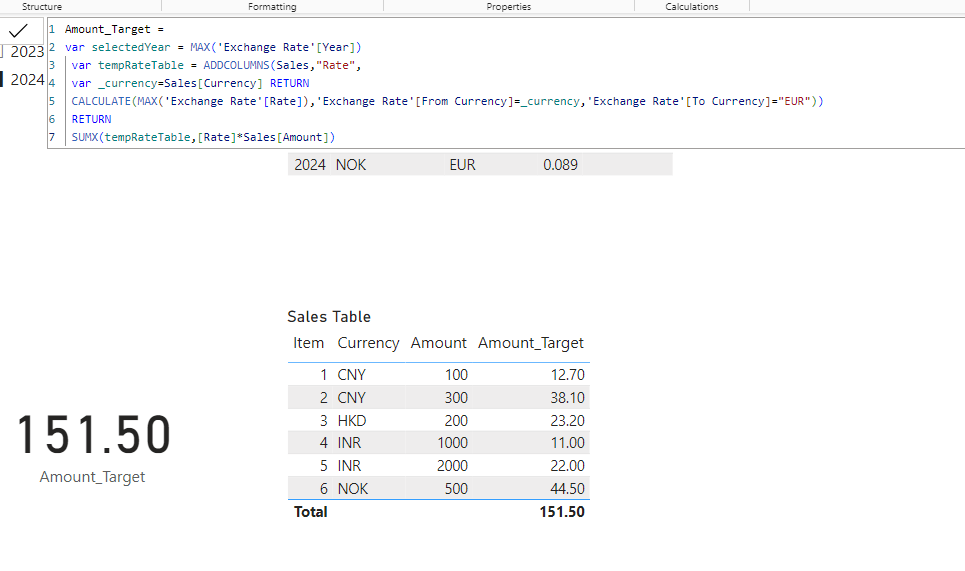The image size is (965, 571).
Task: Commit the formula with the checkmark icon
Action: coord(18,30)
